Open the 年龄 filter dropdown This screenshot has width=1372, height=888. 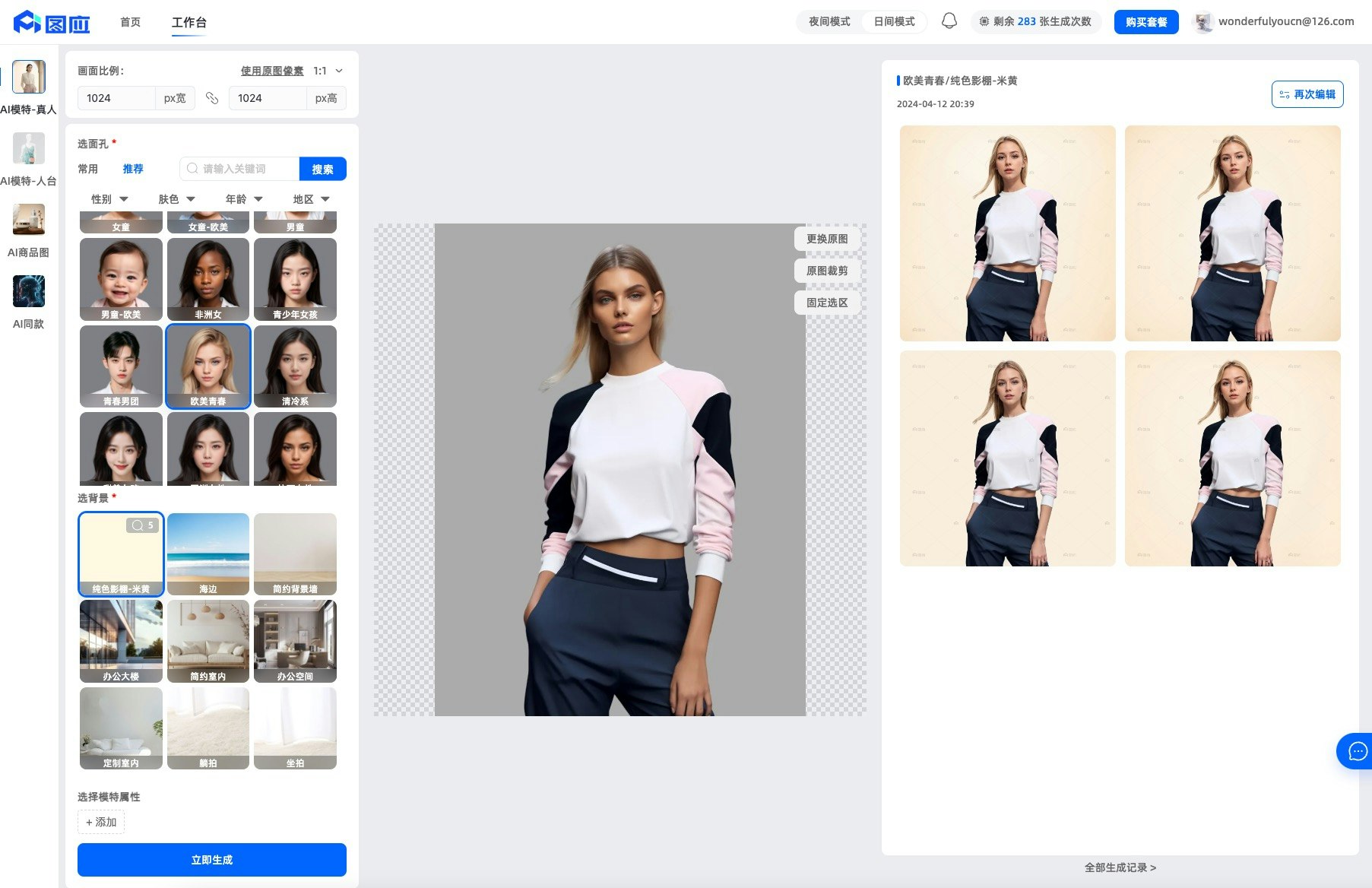(x=244, y=199)
